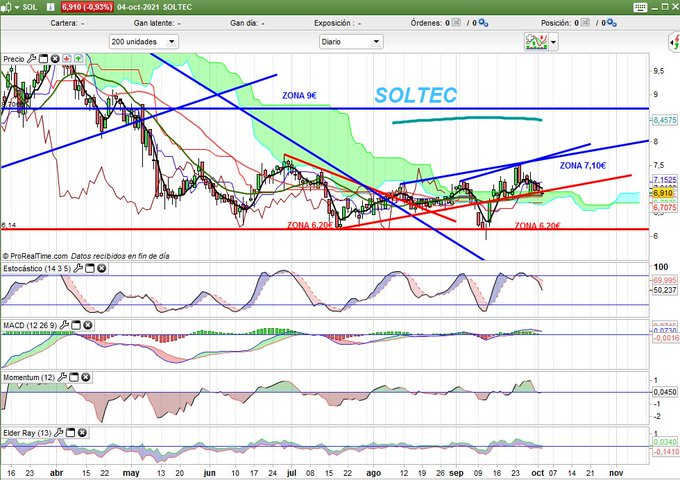Remove the Estocástico indicator panel
Screen dimensions: 680x480
coord(101,268)
